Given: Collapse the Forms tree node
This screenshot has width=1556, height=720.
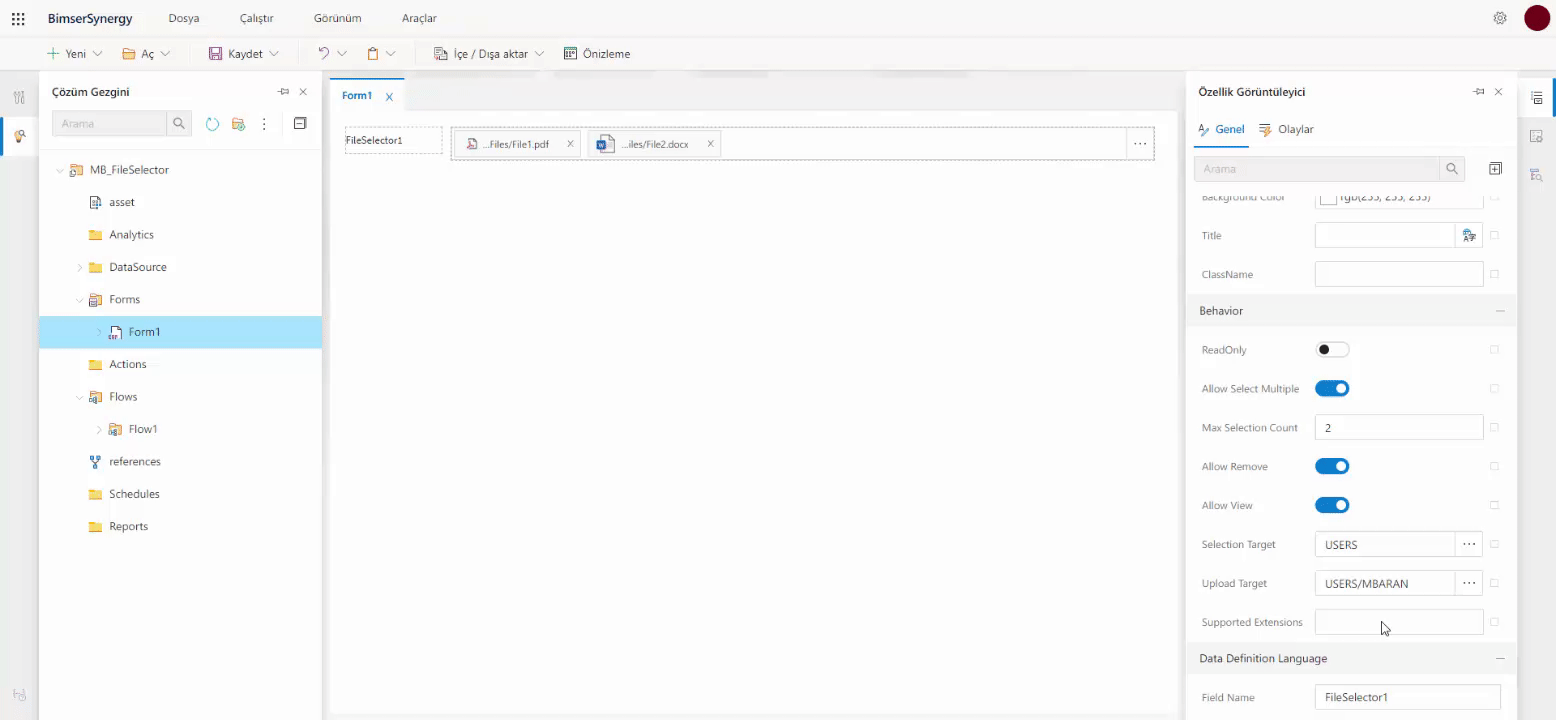Looking at the screenshot, I should [x=80, y=299].
